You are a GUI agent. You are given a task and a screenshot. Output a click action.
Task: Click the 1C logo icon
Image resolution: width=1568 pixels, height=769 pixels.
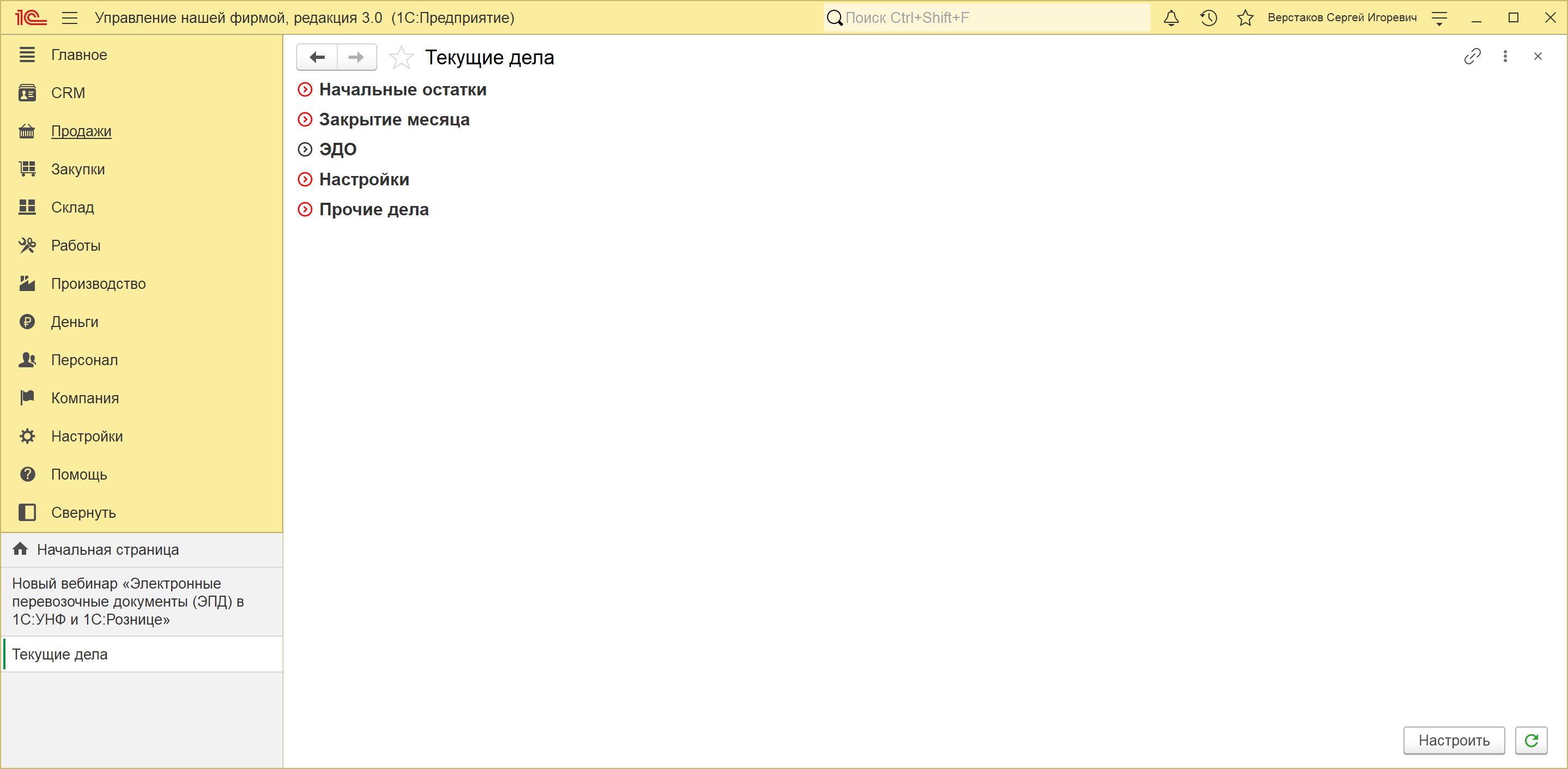31,17
